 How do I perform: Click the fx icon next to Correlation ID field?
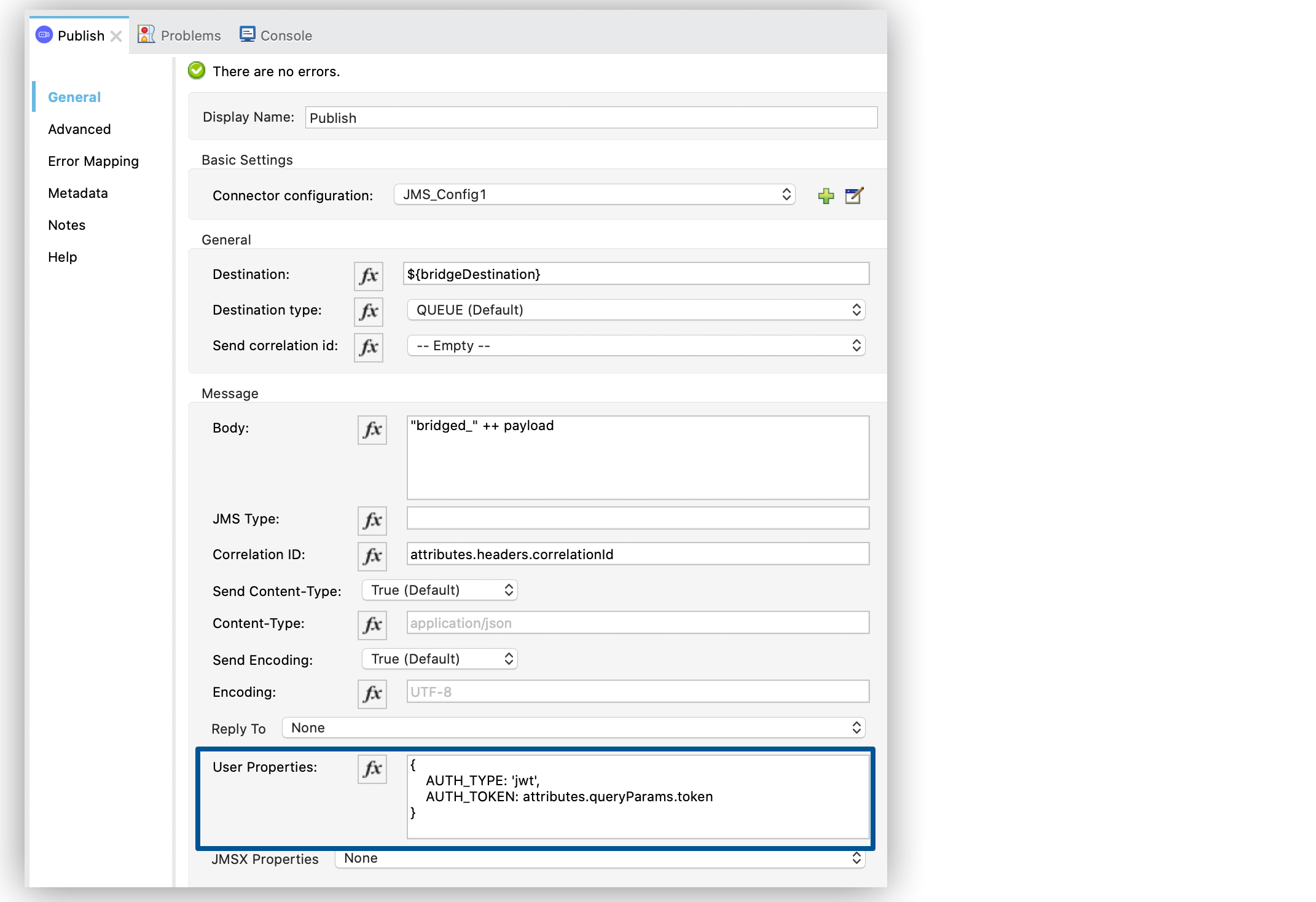pyautogui.click(x=371, y=555)
